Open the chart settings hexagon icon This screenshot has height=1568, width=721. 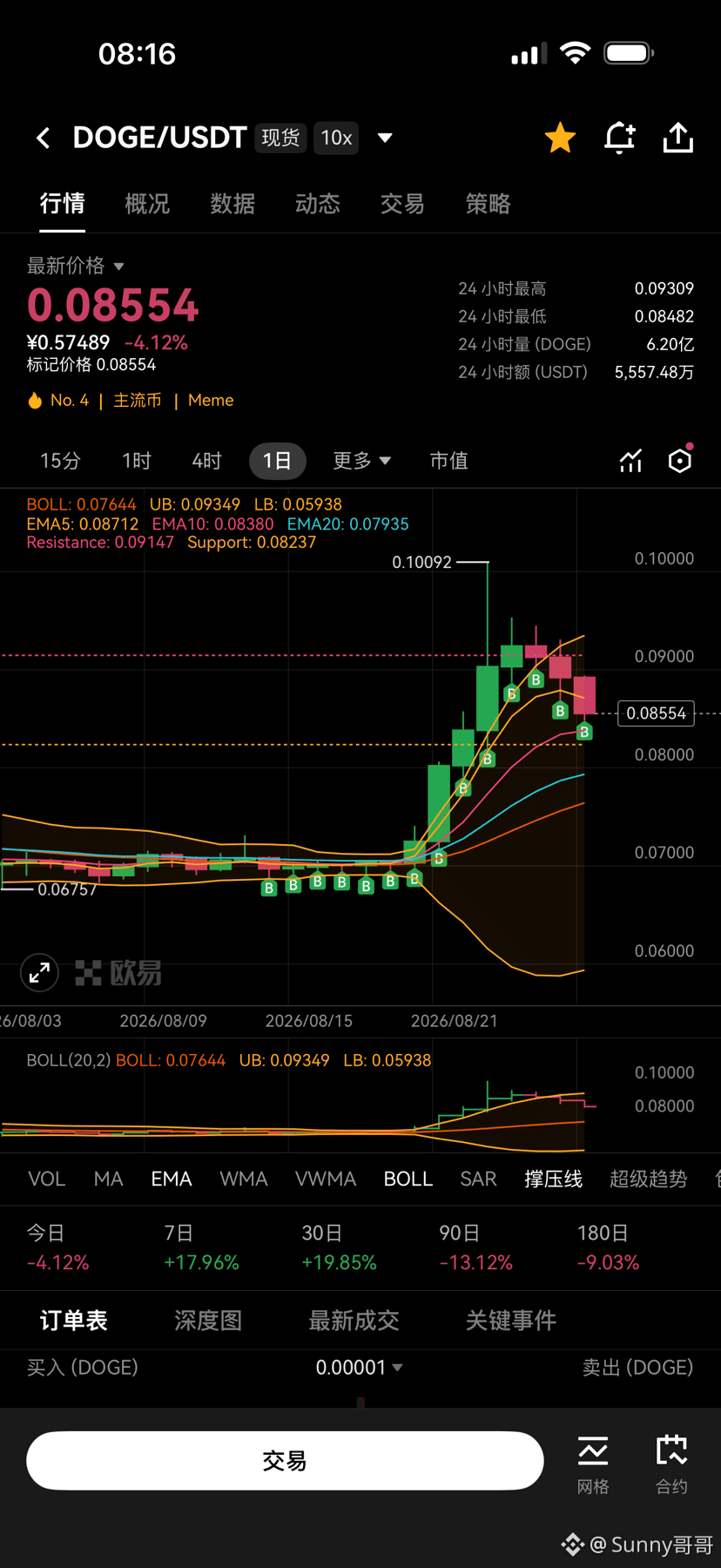click(680, 460)
